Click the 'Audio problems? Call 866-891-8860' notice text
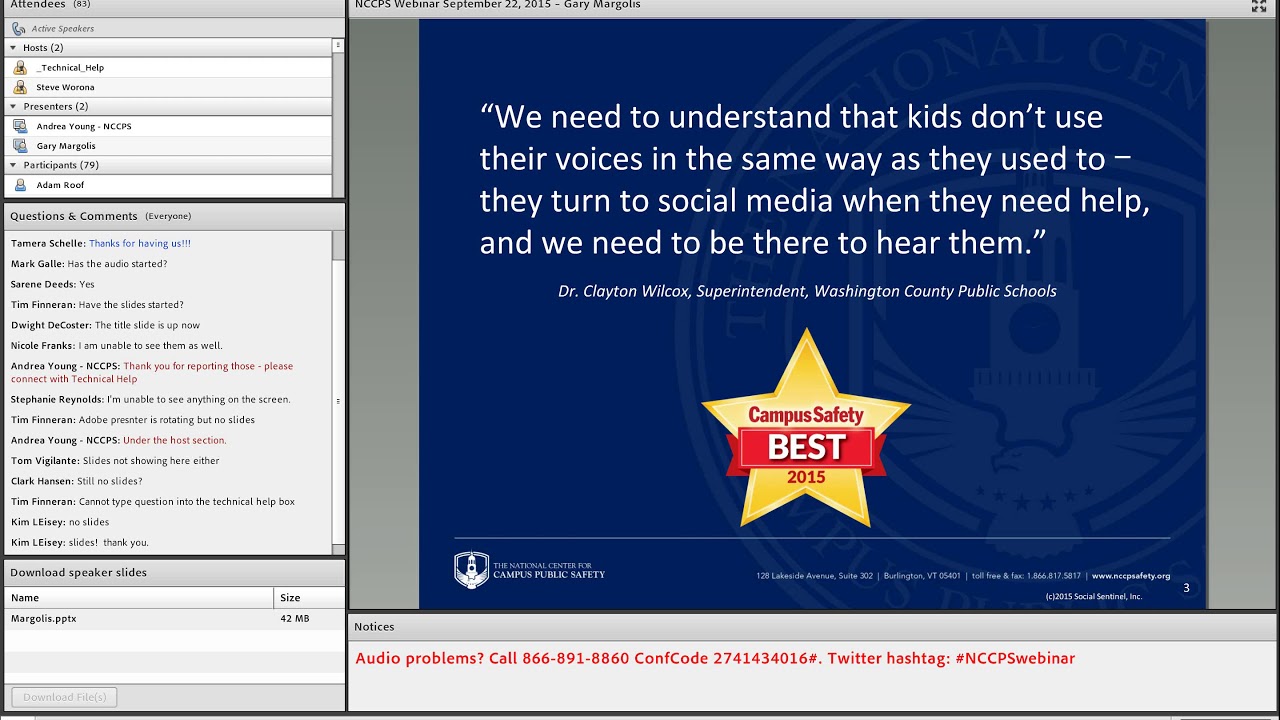 (715, 658)
